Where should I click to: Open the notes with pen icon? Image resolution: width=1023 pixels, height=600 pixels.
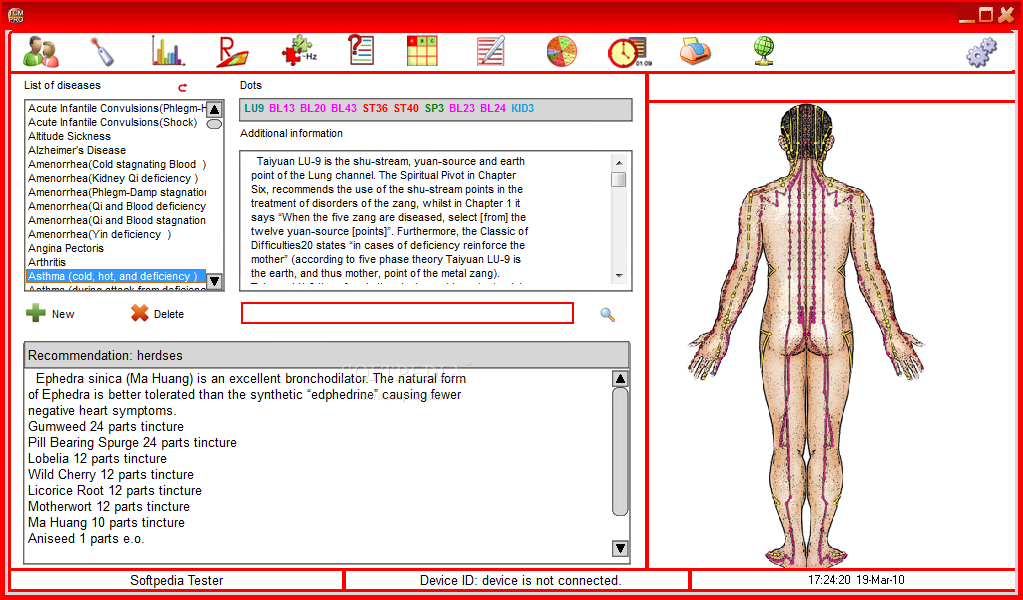coord(491,52)
